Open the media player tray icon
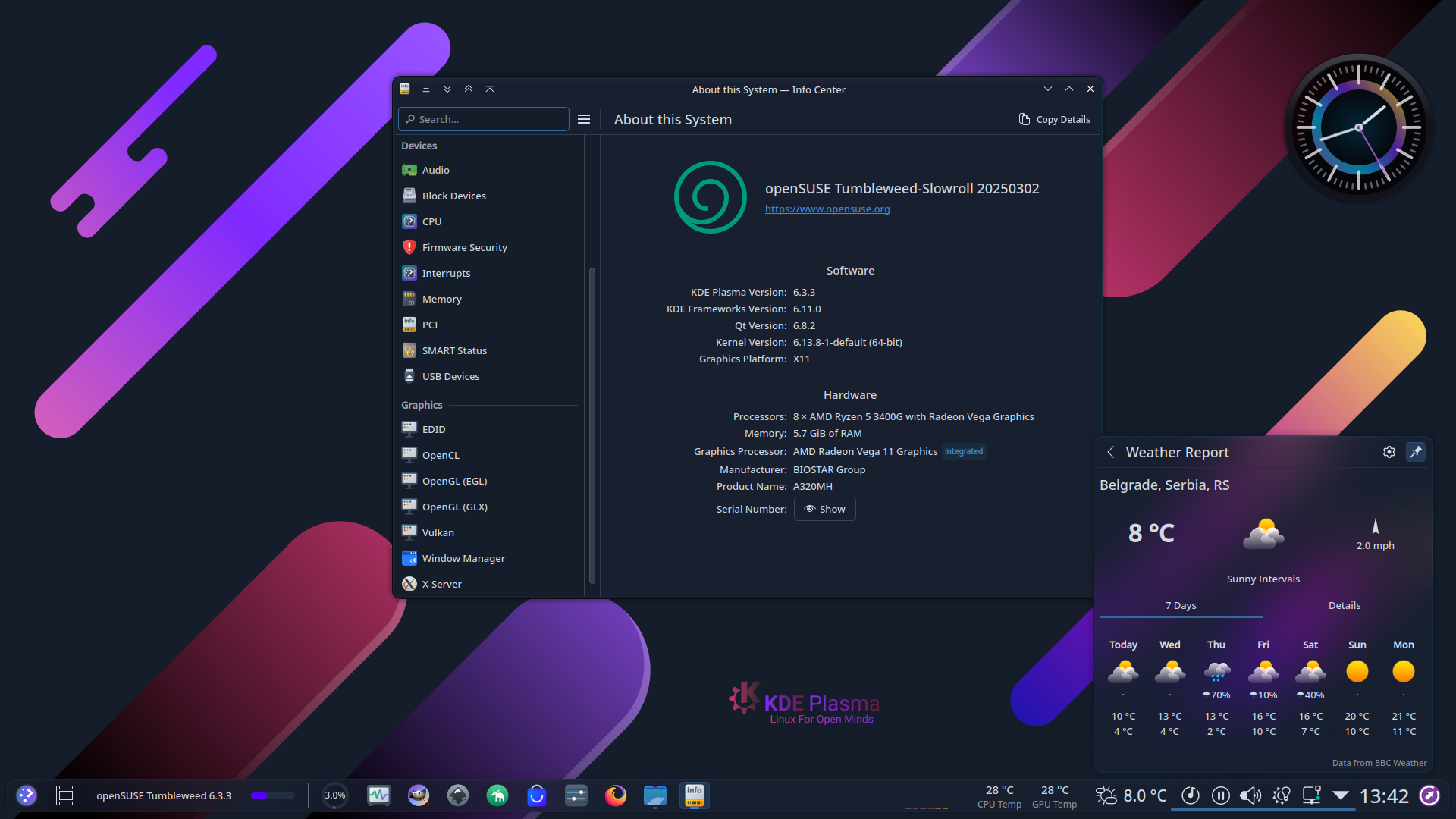 coord(1191,795)
